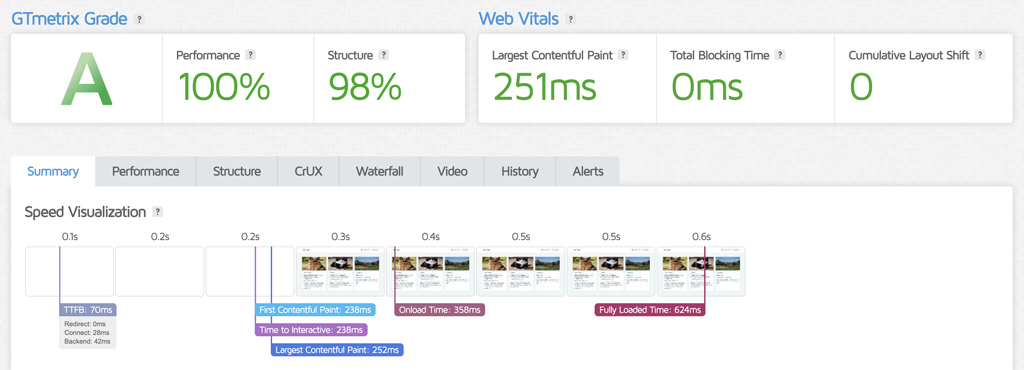Go to the Video tab
Viewport: 1024px width, 370px height.
pyautogui.click(x=452, y=172)
